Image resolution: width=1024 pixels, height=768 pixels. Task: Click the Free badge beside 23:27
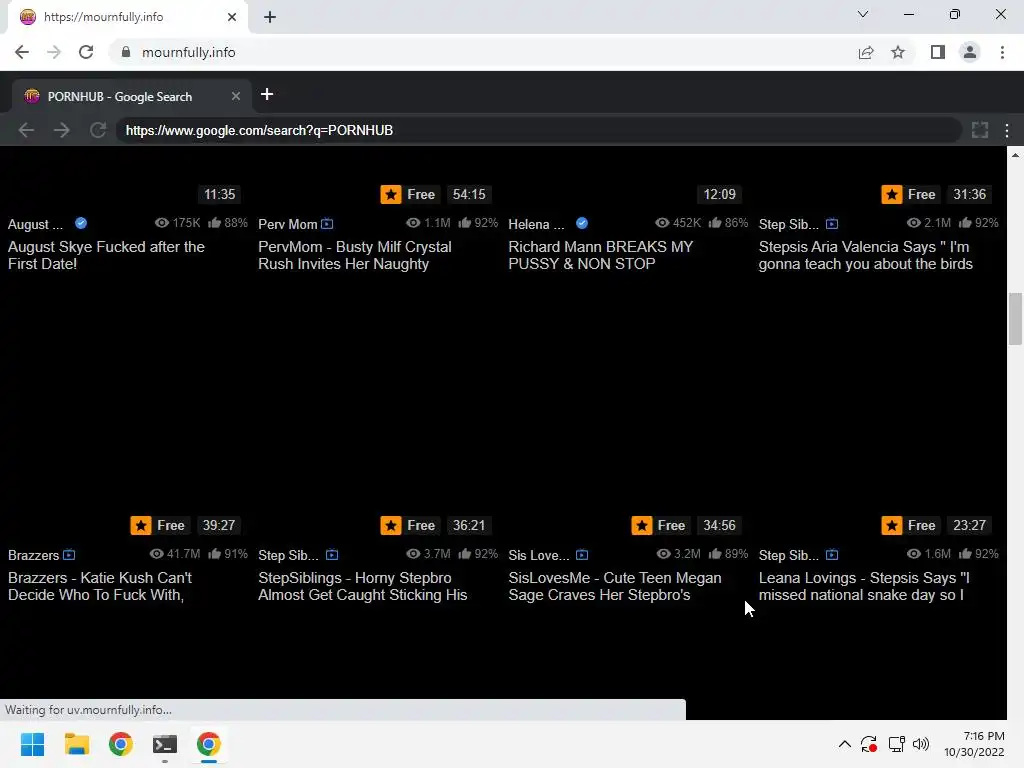pos(910,526)
